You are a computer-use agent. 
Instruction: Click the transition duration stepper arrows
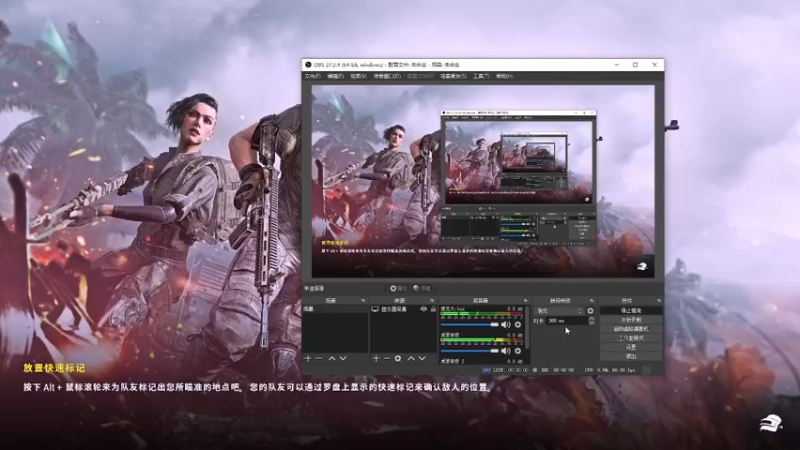[x=591, y=321]
